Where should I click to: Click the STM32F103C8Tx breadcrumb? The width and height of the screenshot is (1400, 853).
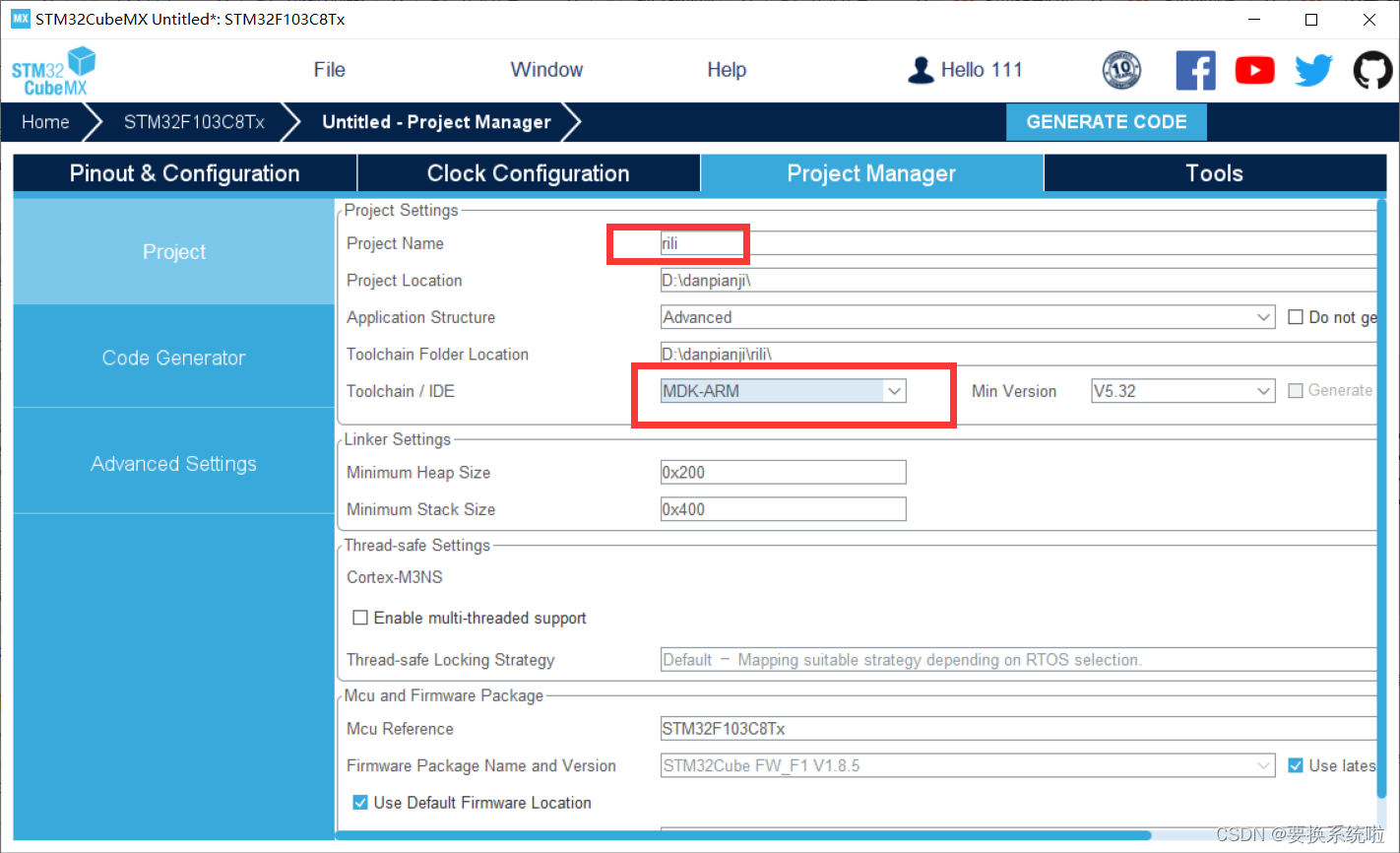[x=194, y=122]
